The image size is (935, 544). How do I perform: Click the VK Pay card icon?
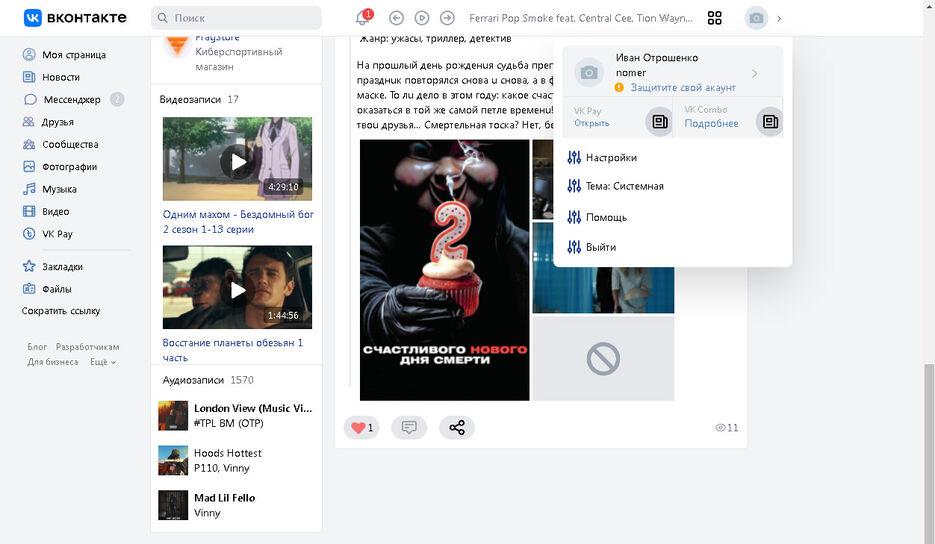tap(659, 122)
